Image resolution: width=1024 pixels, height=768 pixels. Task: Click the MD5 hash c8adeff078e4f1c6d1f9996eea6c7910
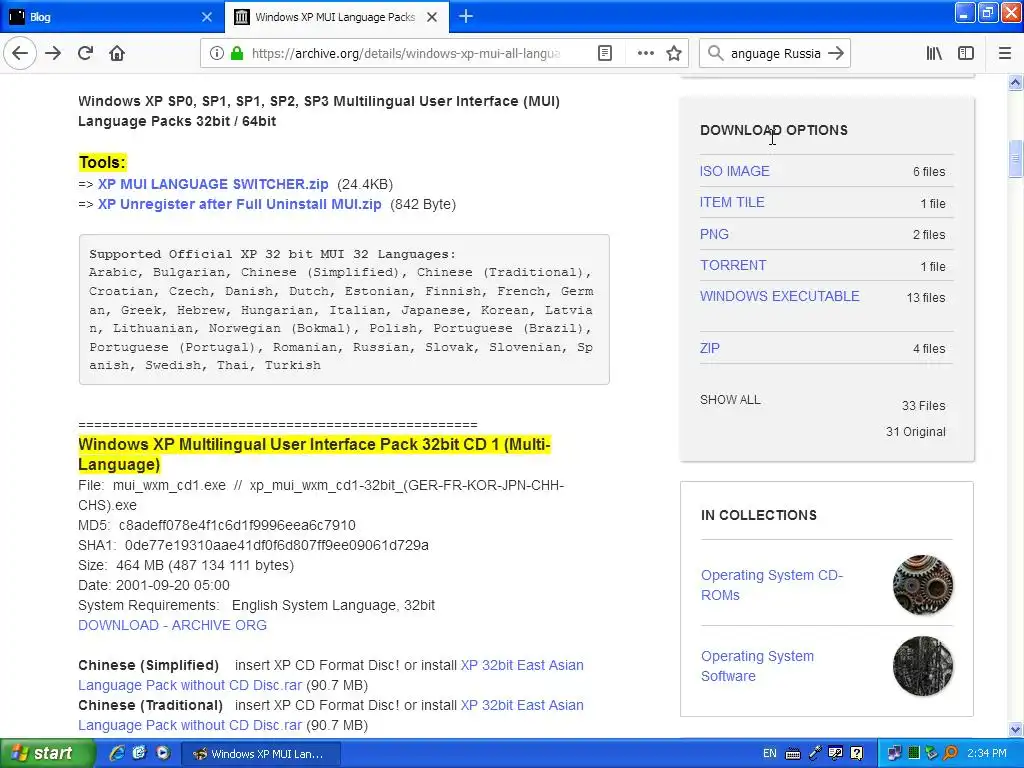[237, 525]
